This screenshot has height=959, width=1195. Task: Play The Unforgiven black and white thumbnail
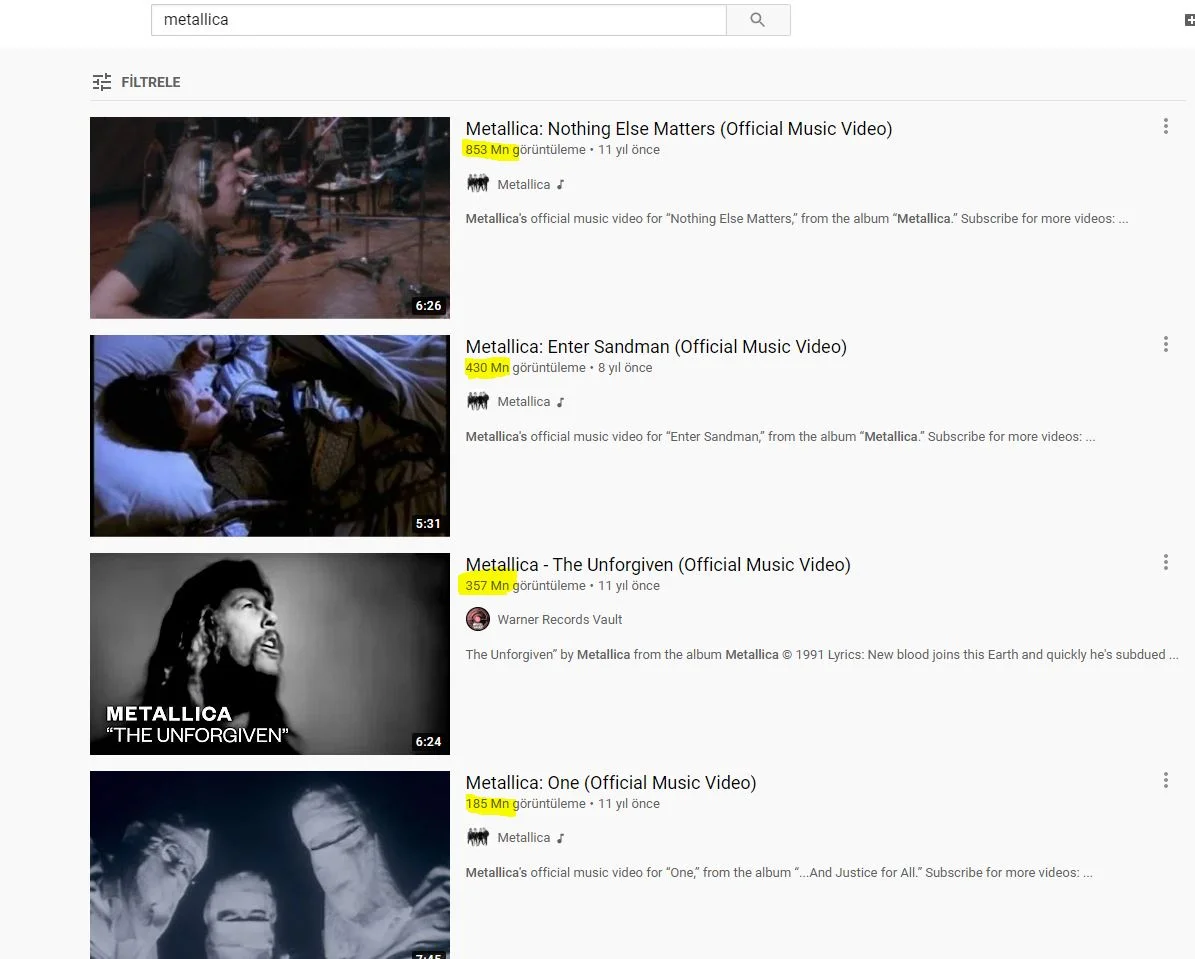click(x=269, y=653)
